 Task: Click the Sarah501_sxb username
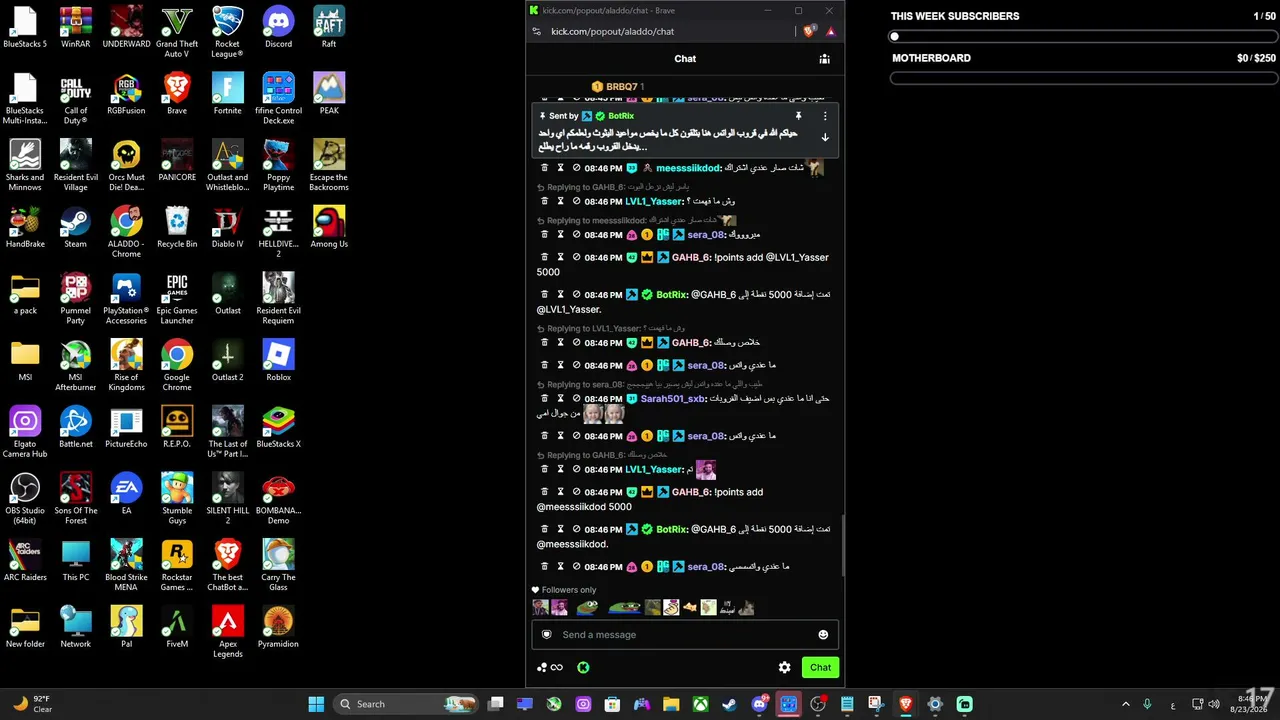(673, 398)
